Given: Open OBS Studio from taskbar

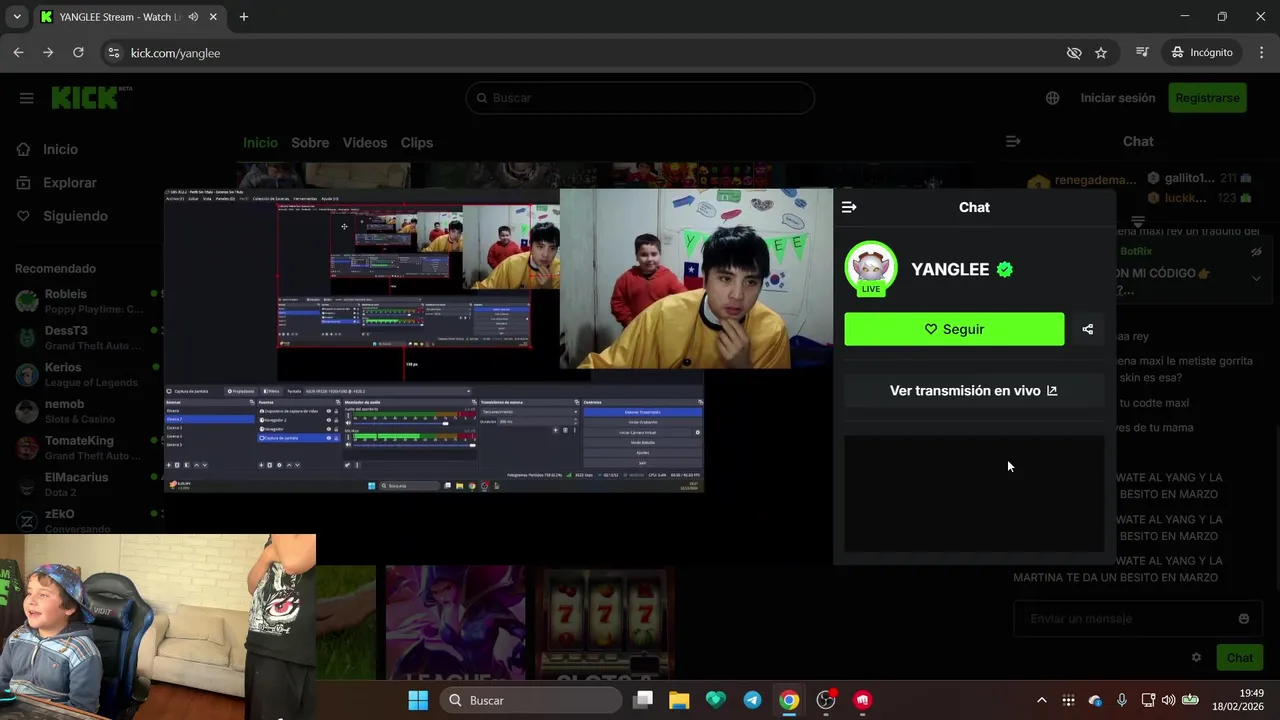Looking at the screenshot, I should tap(826, 700).
